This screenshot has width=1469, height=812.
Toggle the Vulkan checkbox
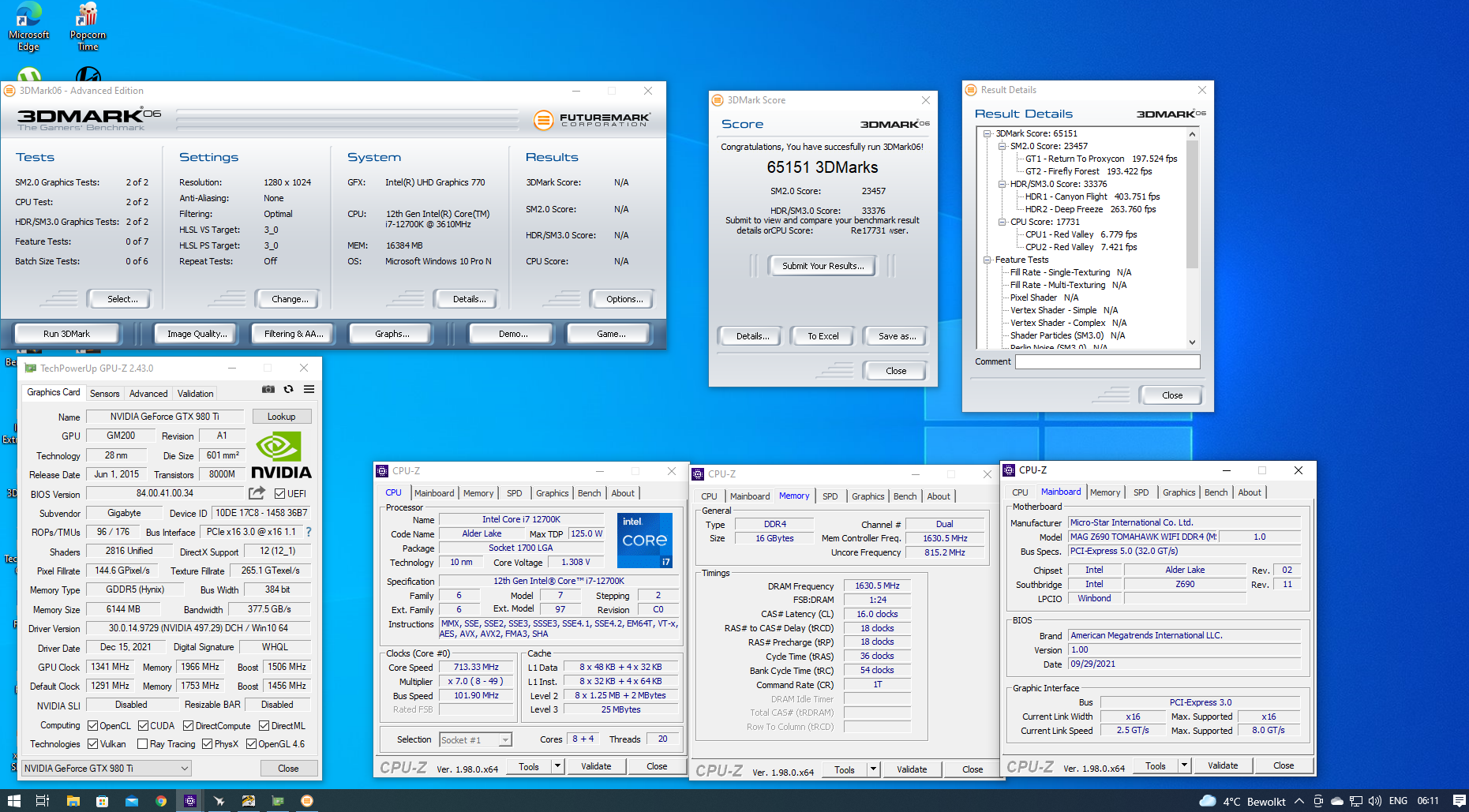(x=92, y=744)
